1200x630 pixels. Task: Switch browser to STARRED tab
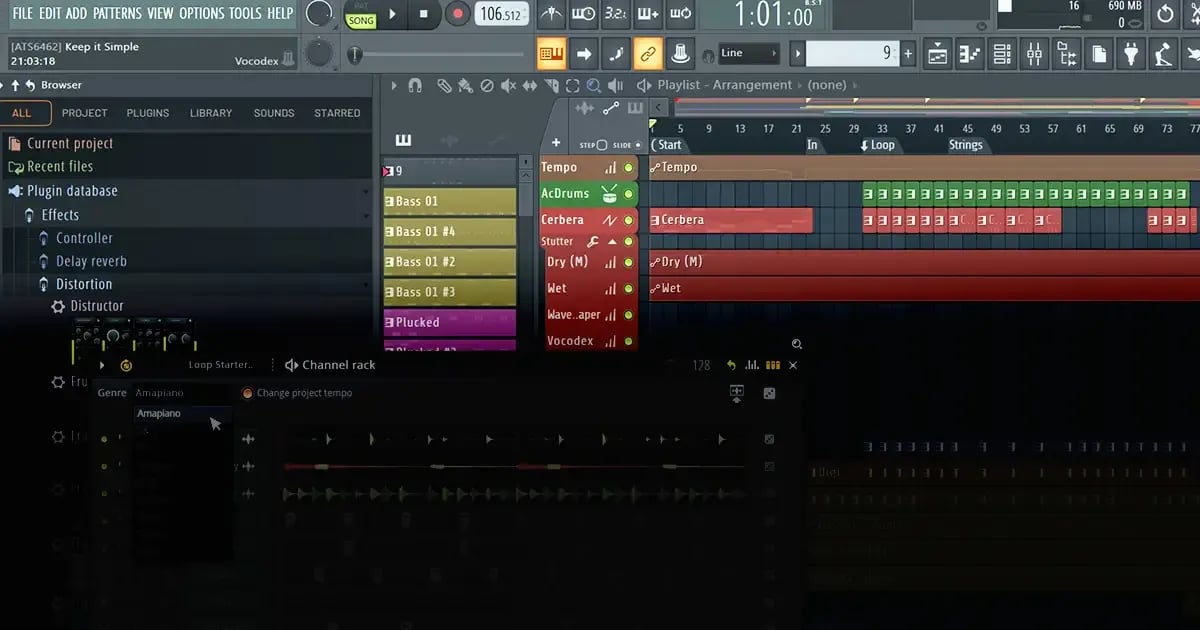pyautogui.click(x=337, y=113)
